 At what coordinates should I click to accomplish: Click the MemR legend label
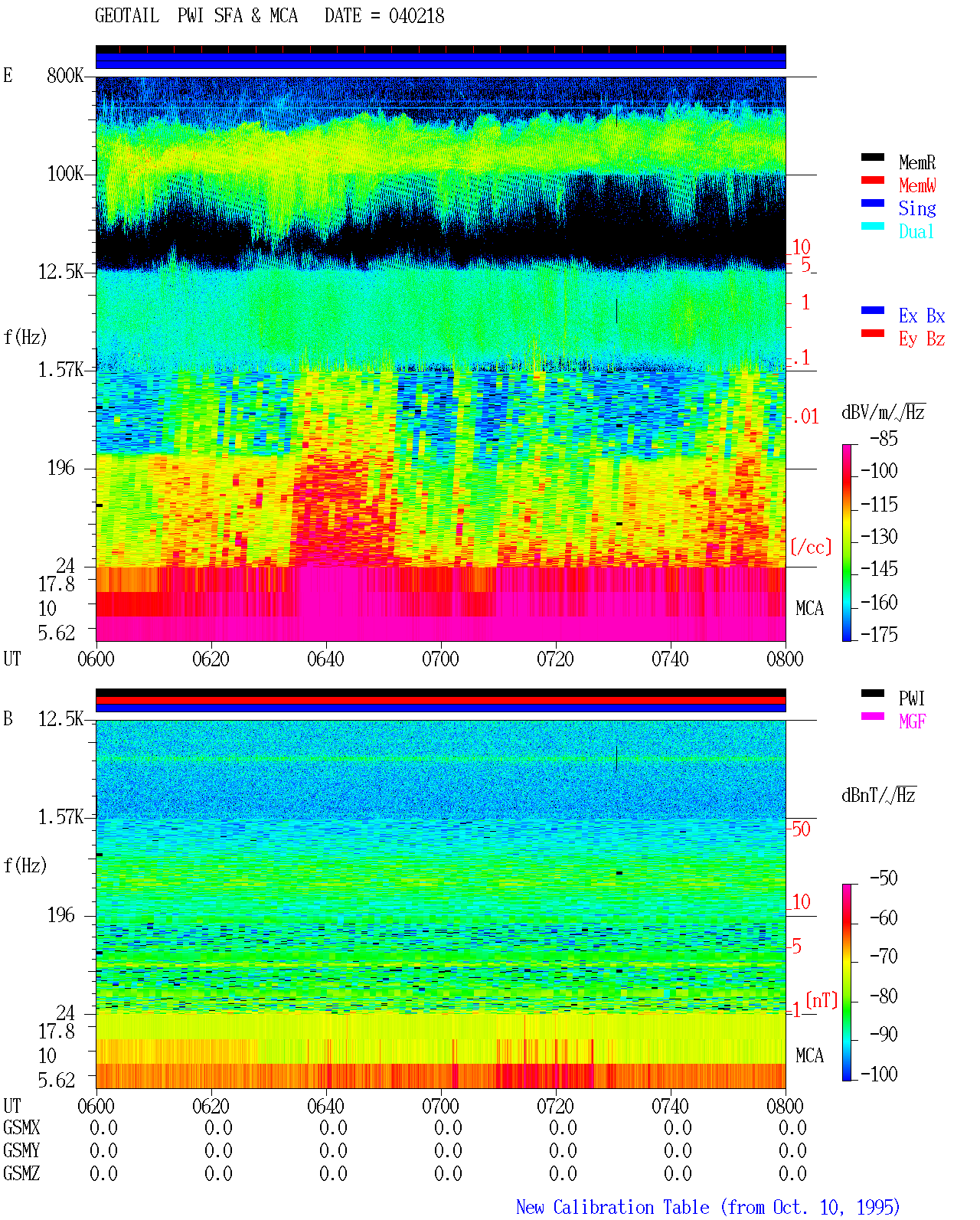(917, 162)
